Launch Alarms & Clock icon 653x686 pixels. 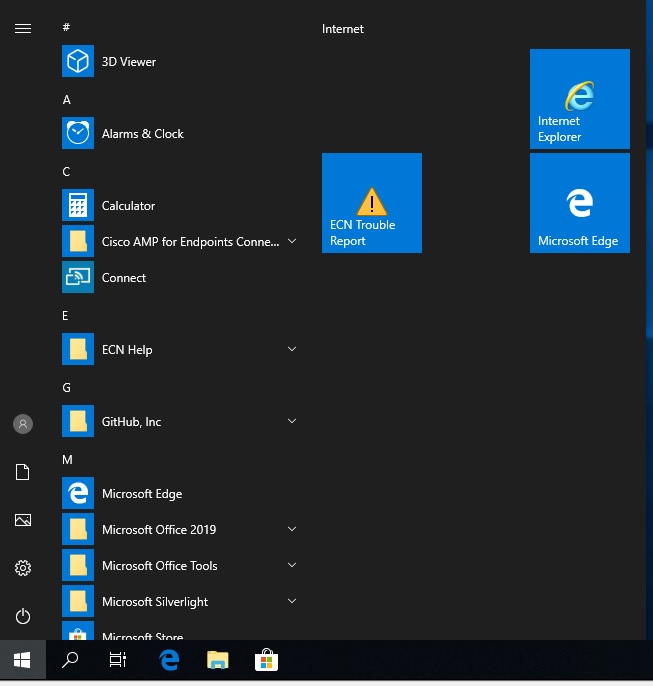point(78,133)
